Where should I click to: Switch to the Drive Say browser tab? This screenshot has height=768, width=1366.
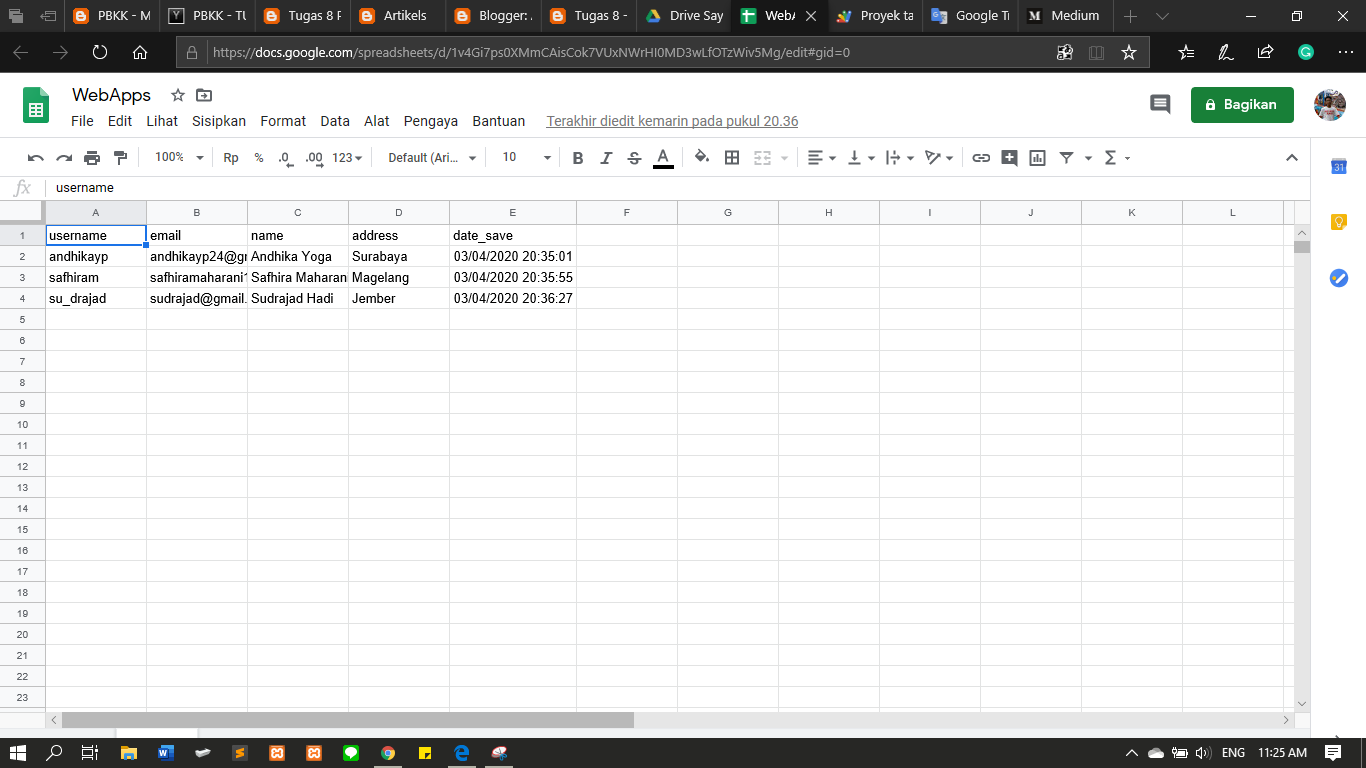point(683,16)
